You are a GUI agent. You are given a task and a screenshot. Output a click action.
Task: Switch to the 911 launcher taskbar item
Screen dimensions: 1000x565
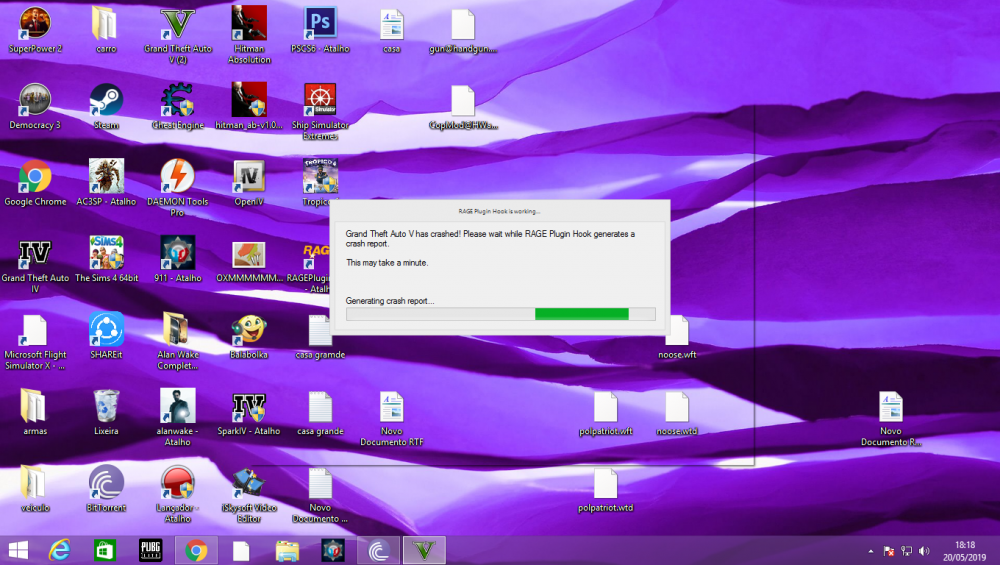(333, 550)
